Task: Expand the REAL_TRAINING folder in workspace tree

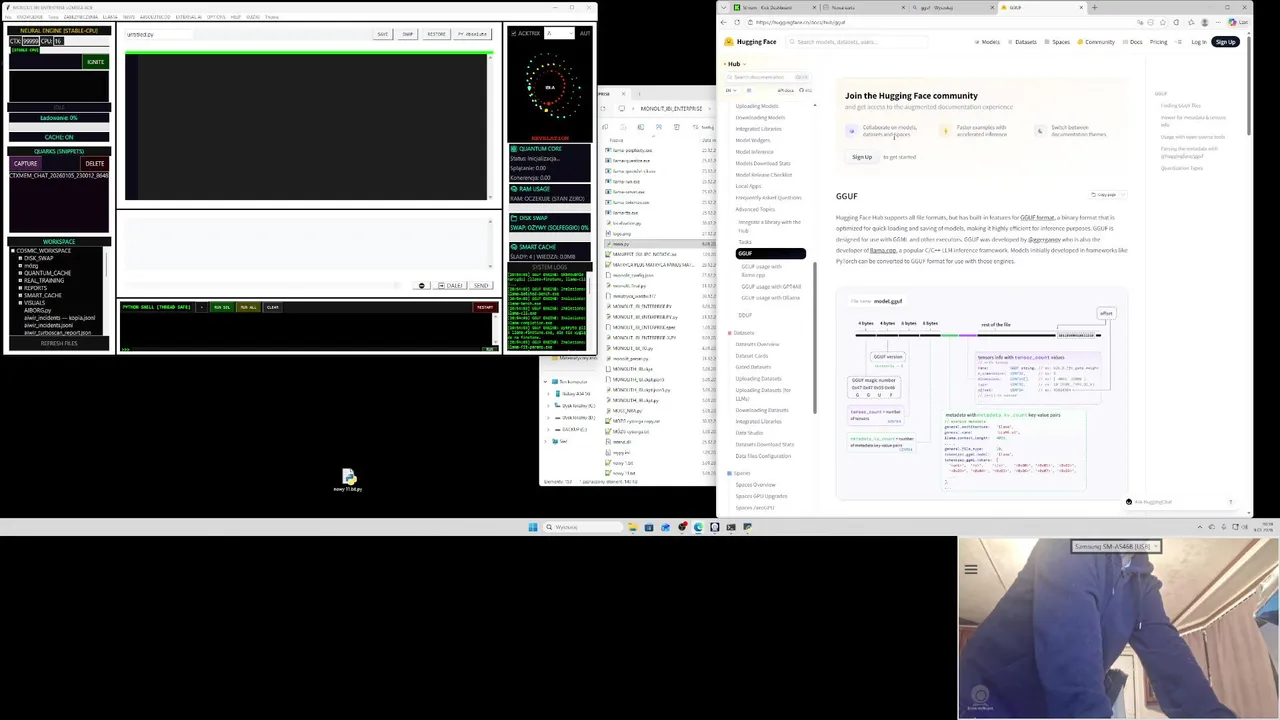Action: [20, 281]
